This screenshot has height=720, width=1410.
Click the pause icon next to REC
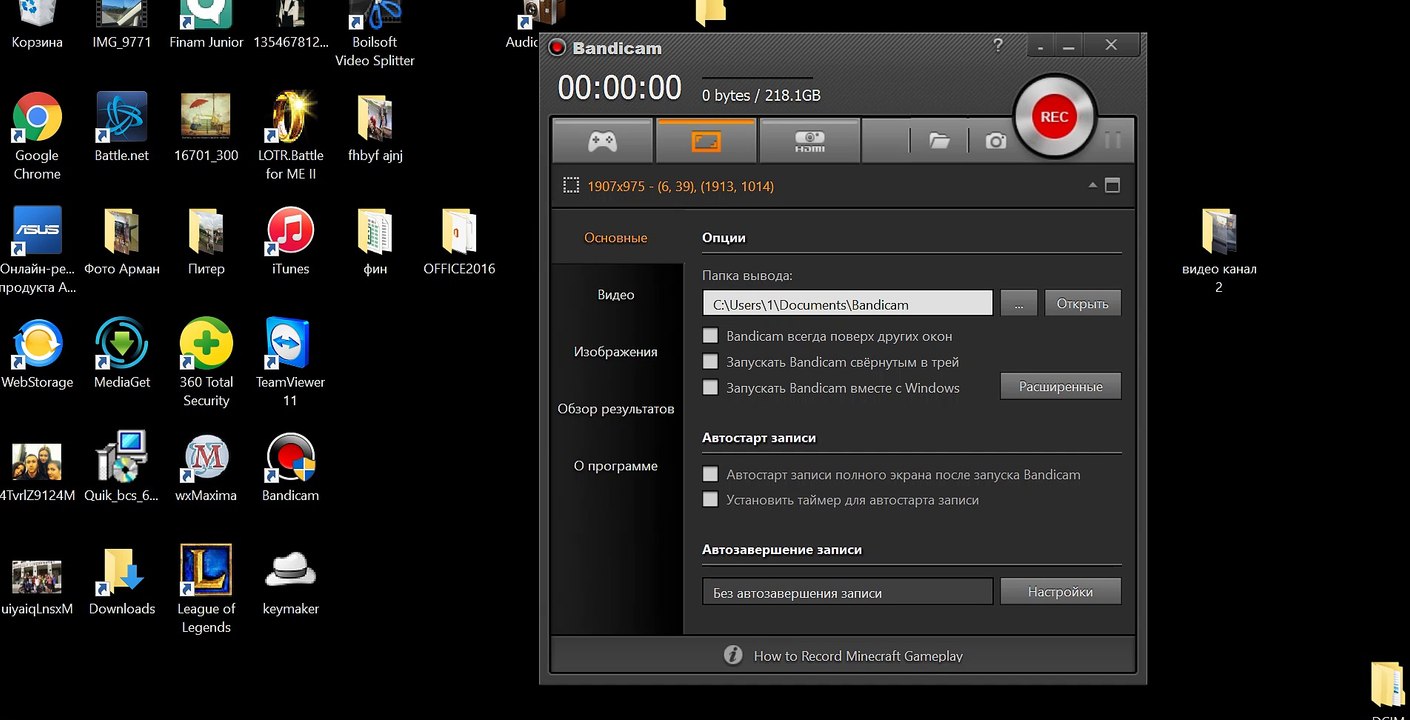[1113, 141]
